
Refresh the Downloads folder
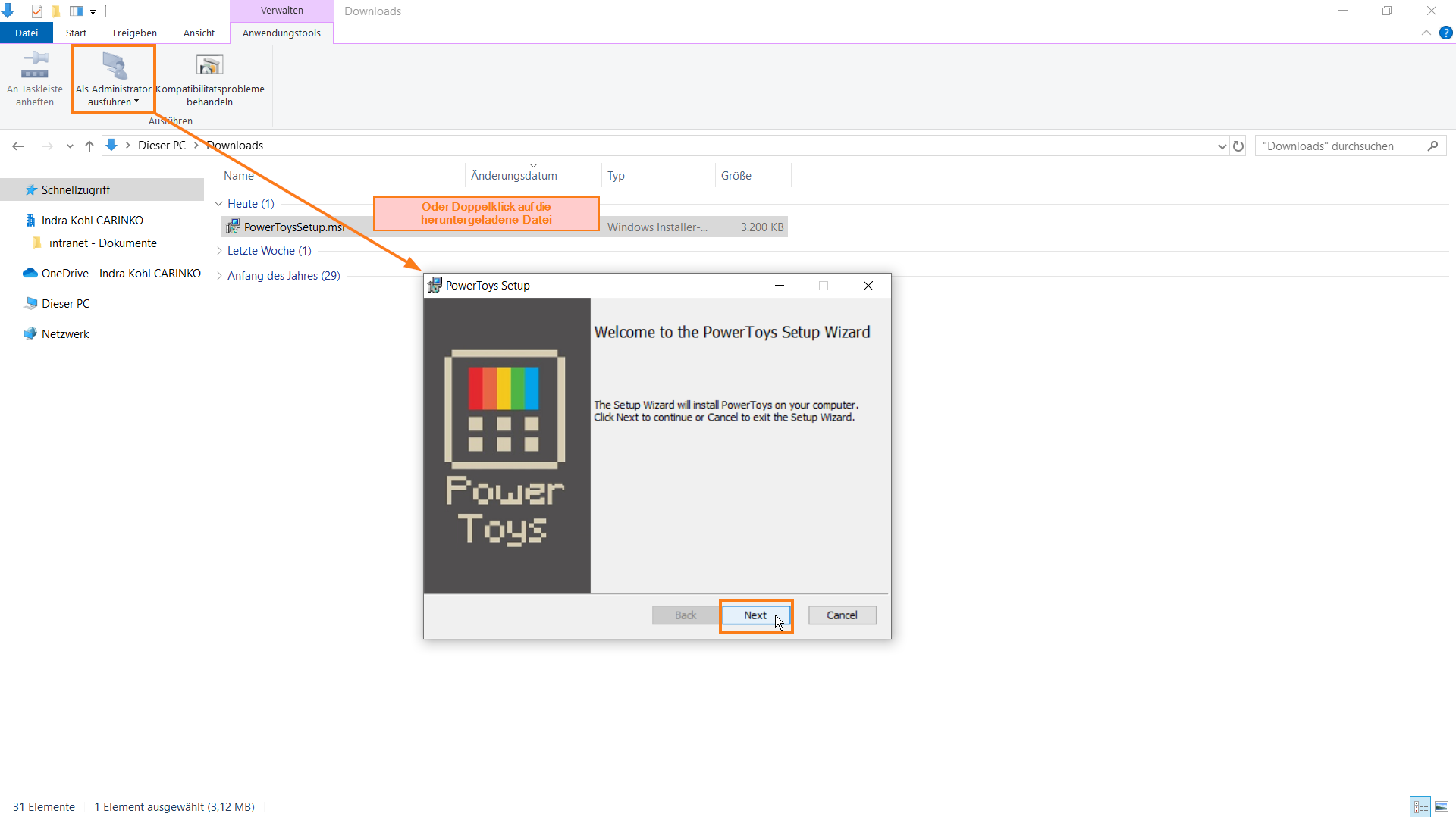tap(1238, 146)
